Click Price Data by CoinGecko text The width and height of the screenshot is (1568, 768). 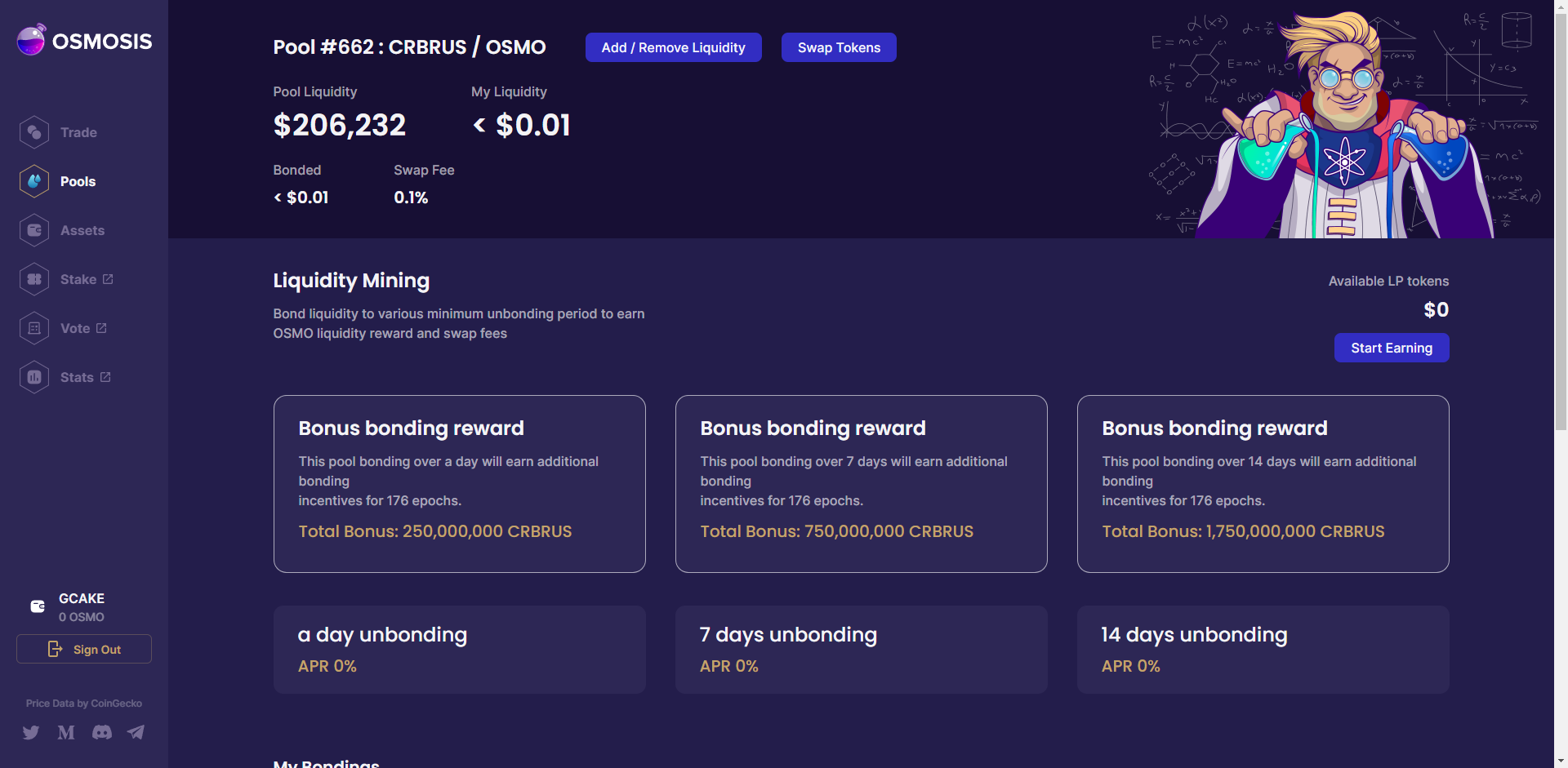[x=84, y=704]
